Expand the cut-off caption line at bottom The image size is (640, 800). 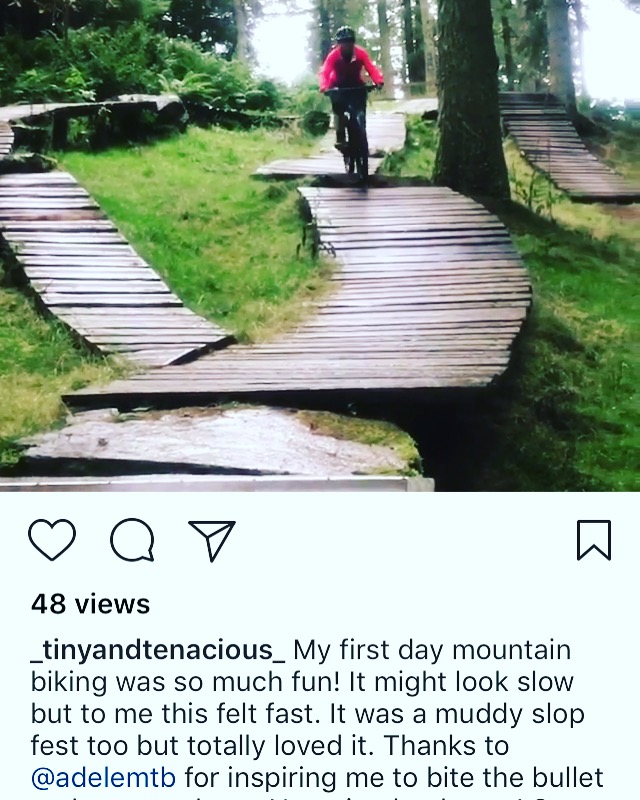tap(316, 797)
